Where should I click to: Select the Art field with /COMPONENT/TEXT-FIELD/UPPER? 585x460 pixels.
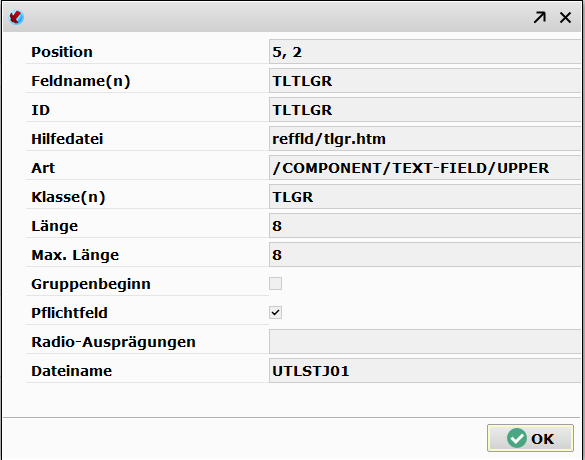(425, 168)
